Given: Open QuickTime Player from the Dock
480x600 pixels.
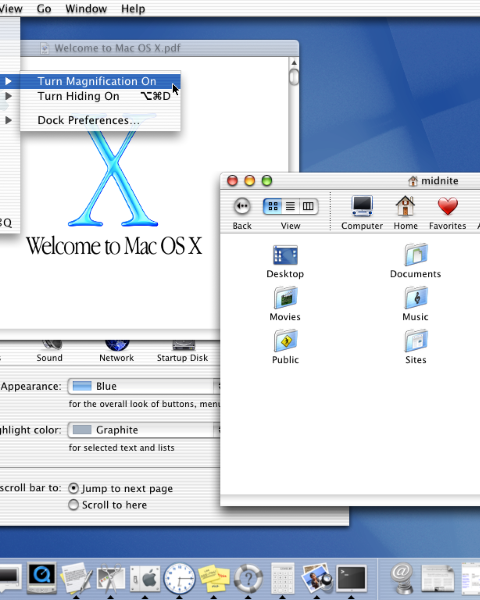Looking at the screenshot, I should [x=42, y=578].
